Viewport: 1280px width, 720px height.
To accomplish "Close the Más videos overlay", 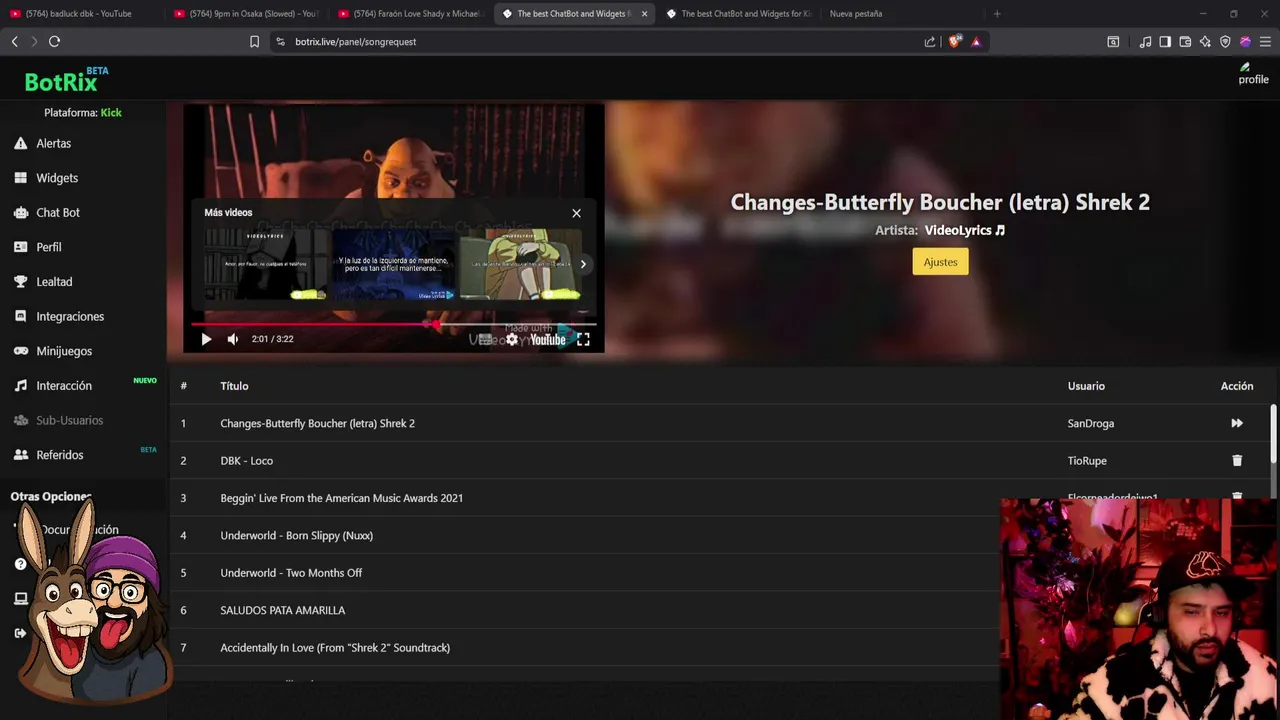I will (576, 213).
